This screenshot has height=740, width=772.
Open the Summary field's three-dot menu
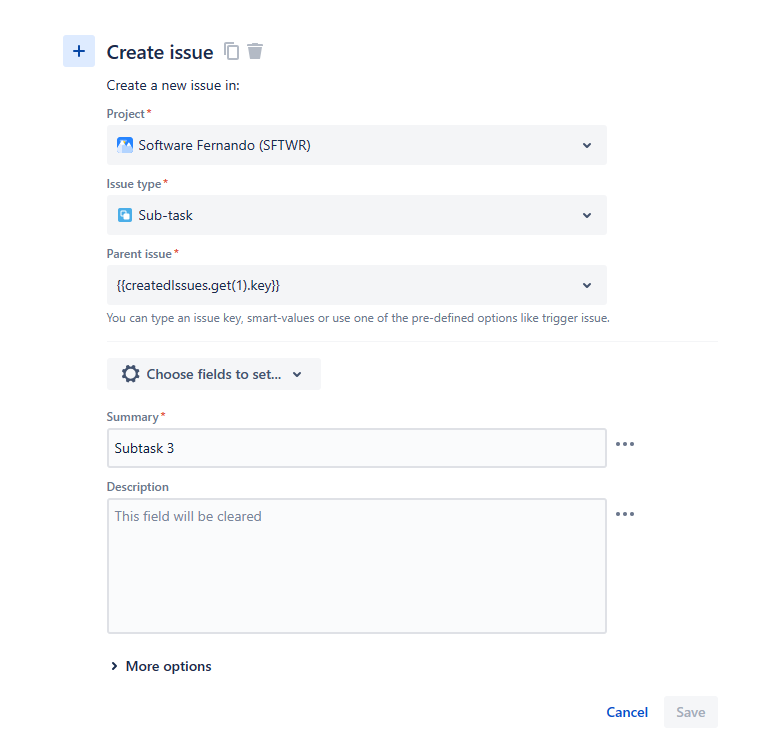click(625, 444)
